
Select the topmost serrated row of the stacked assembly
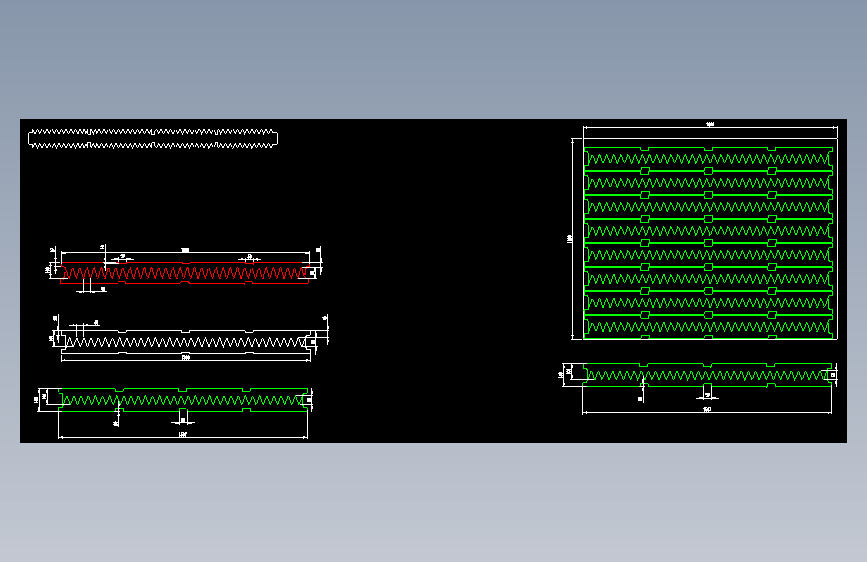click(708, 159)
